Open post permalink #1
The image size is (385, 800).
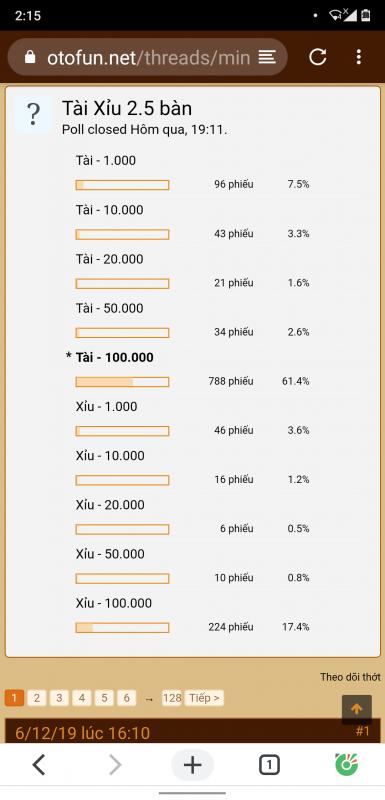point(362,732)
